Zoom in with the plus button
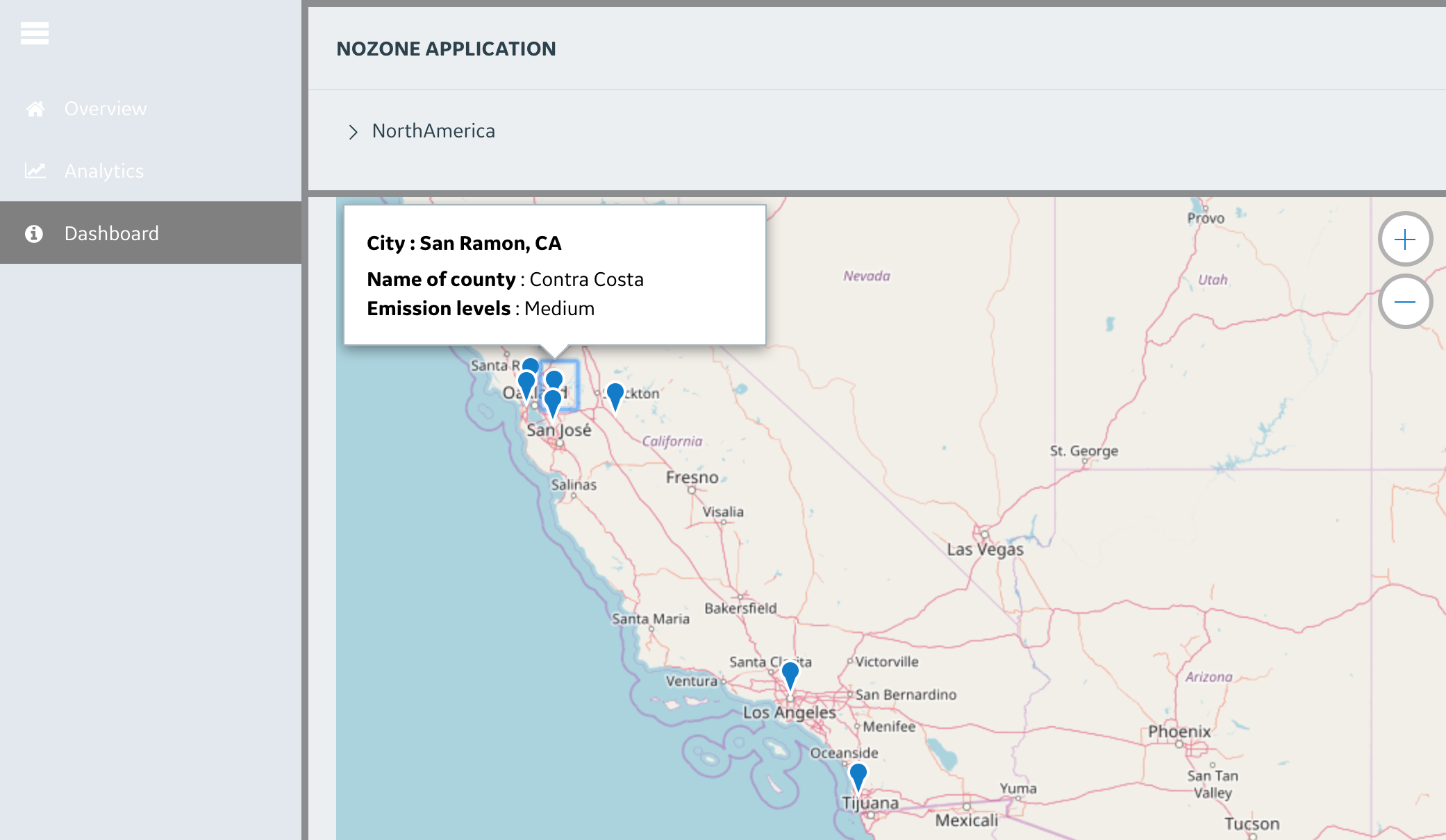The height and width of the screenshot is (840, 1446). point(1404,240)
